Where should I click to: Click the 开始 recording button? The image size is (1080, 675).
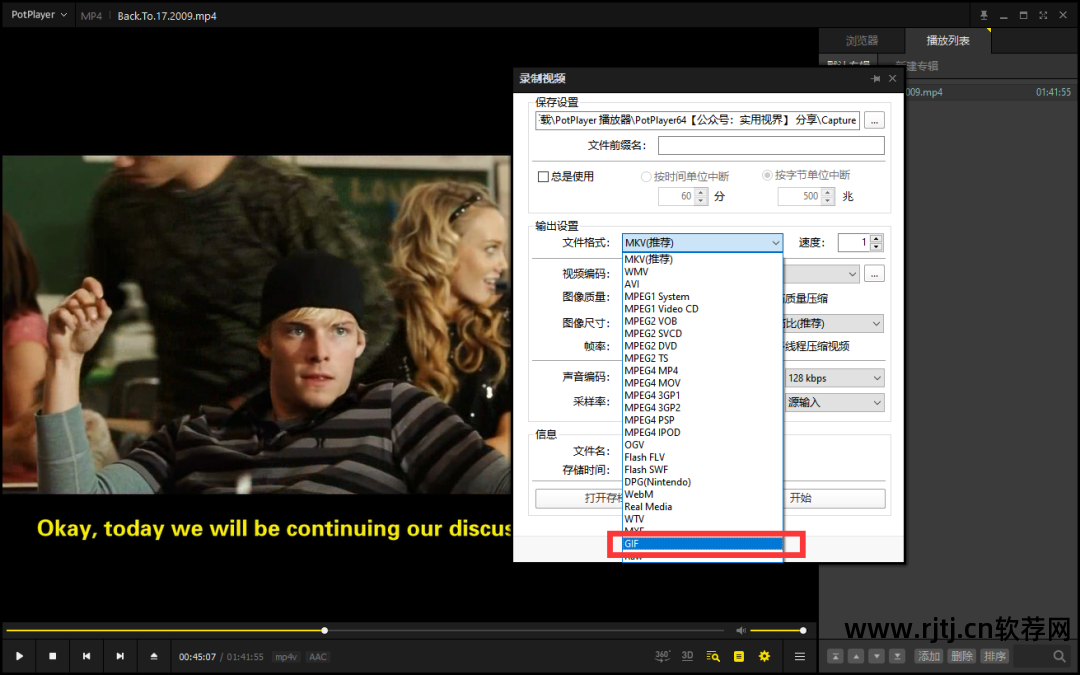point(835,499)
